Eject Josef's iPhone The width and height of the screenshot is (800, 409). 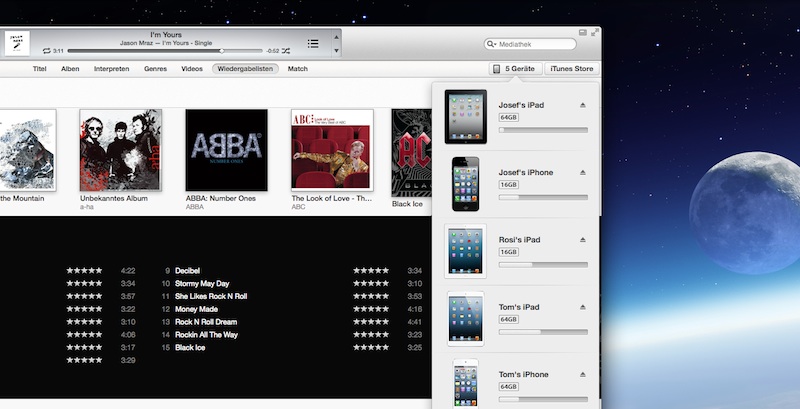pyautogui.click(x=583, y=172)
